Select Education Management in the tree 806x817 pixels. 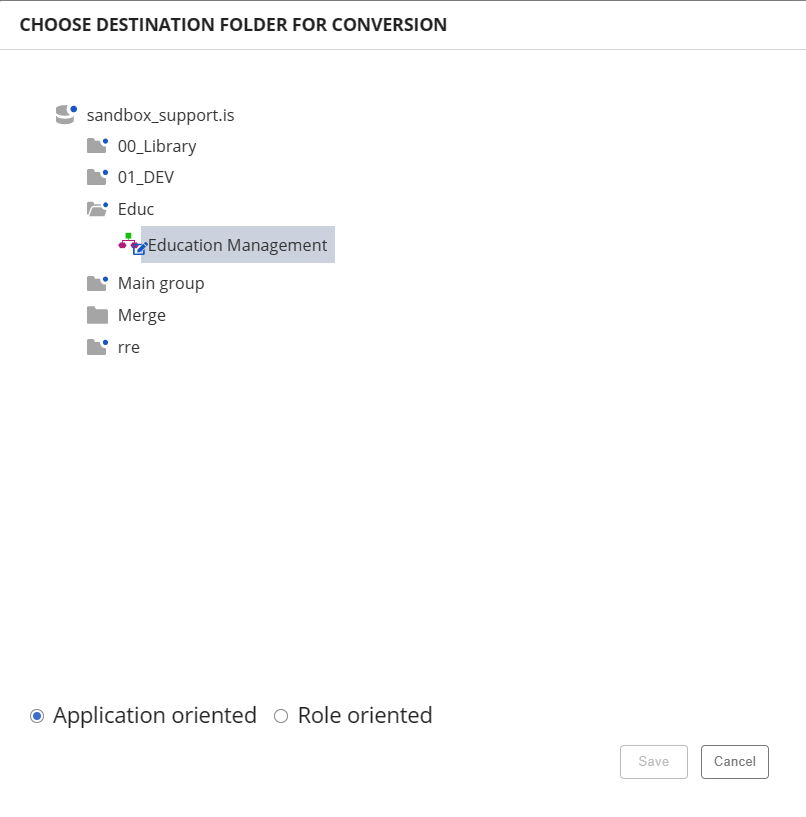coord(237,245)
